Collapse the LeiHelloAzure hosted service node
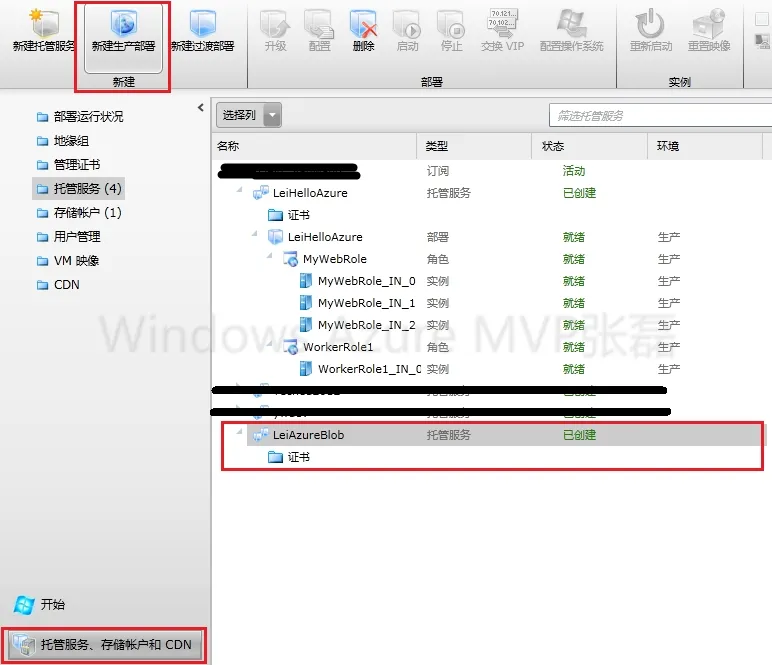 point(240,190)
